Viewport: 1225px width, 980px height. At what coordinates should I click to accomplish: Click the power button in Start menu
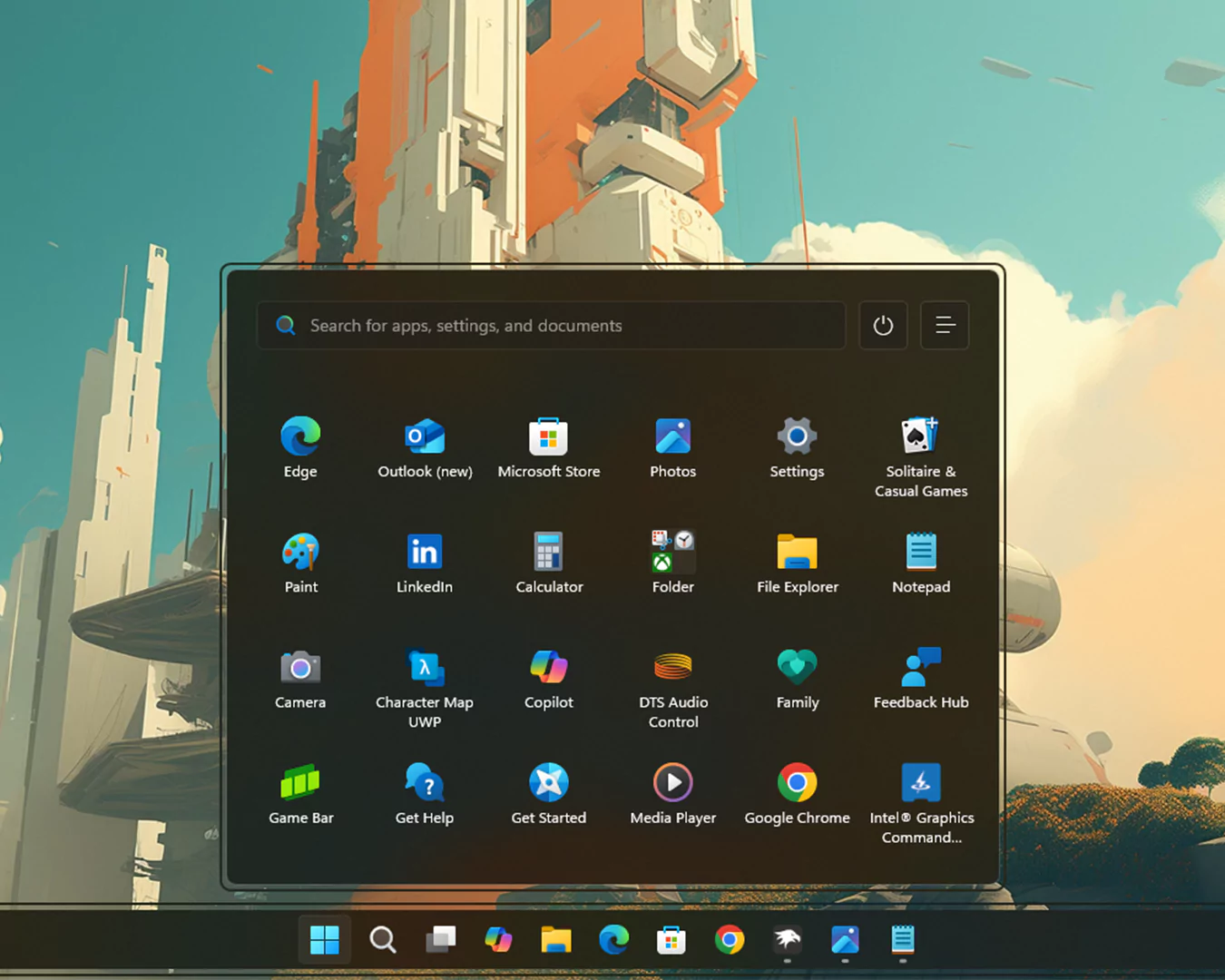click(883, 326)
